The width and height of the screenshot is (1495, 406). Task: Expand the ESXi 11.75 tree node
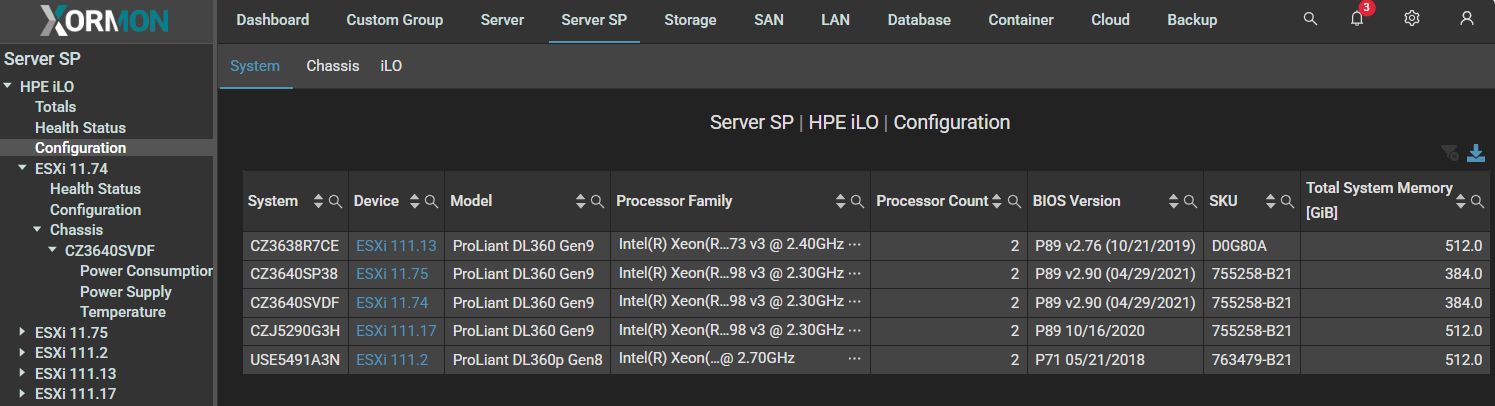pos(23,332)
